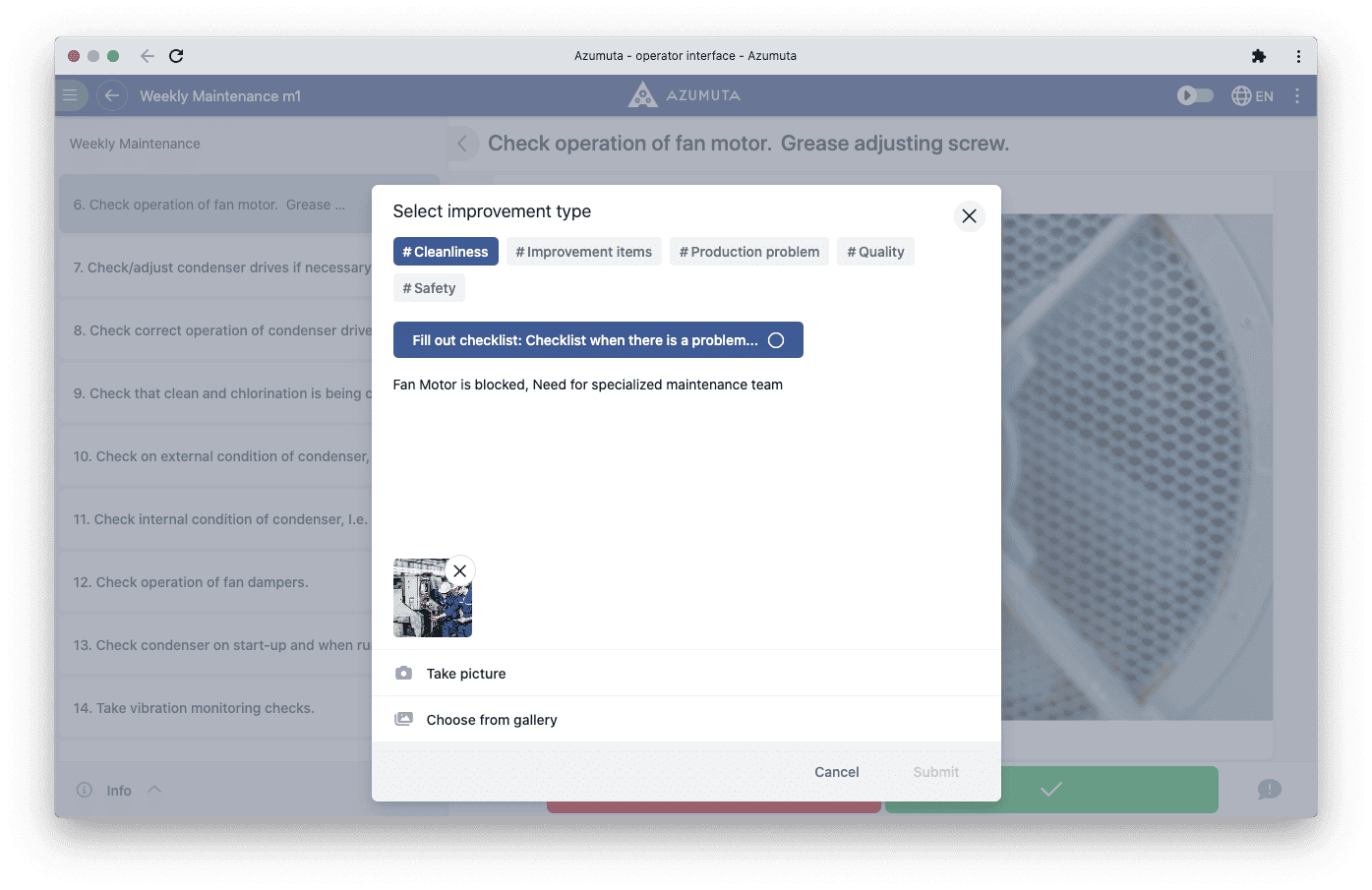The width and height of the screenshot is (1372, 890).
Task: Click the gallery icon beside Choose from gallery
Action: tap(403, 720)
